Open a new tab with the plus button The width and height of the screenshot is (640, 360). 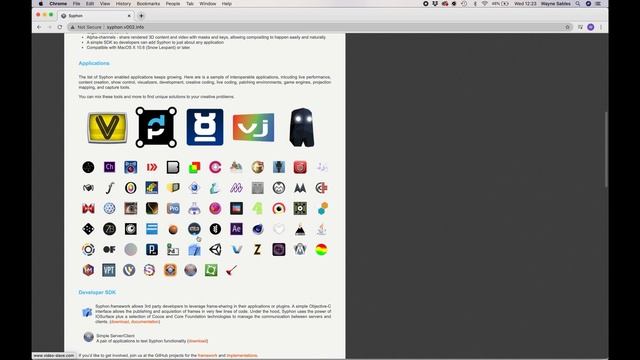[141, 16]
